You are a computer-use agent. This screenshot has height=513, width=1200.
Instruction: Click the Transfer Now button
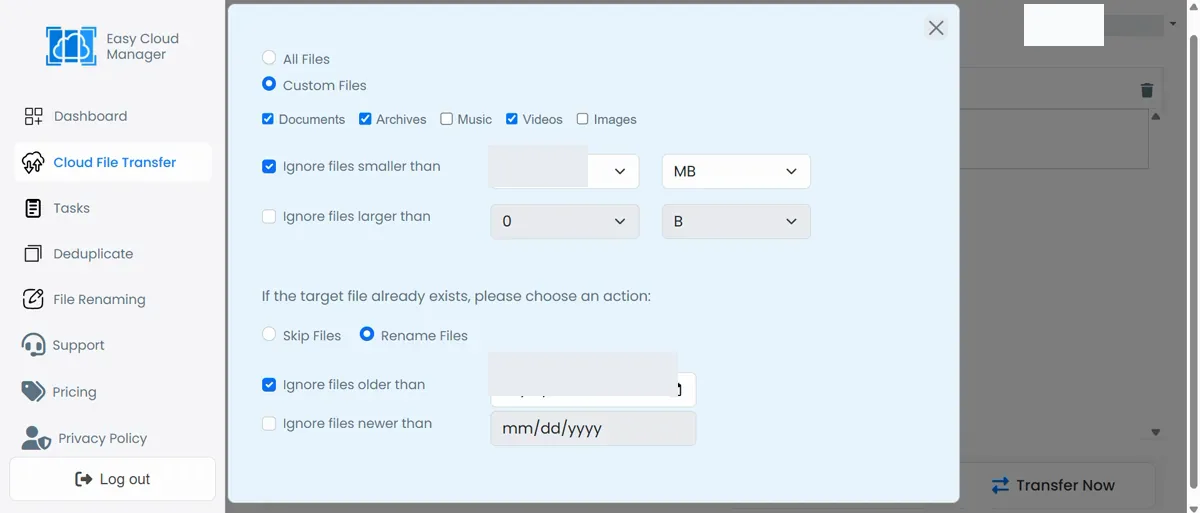tap(1053, 485)
